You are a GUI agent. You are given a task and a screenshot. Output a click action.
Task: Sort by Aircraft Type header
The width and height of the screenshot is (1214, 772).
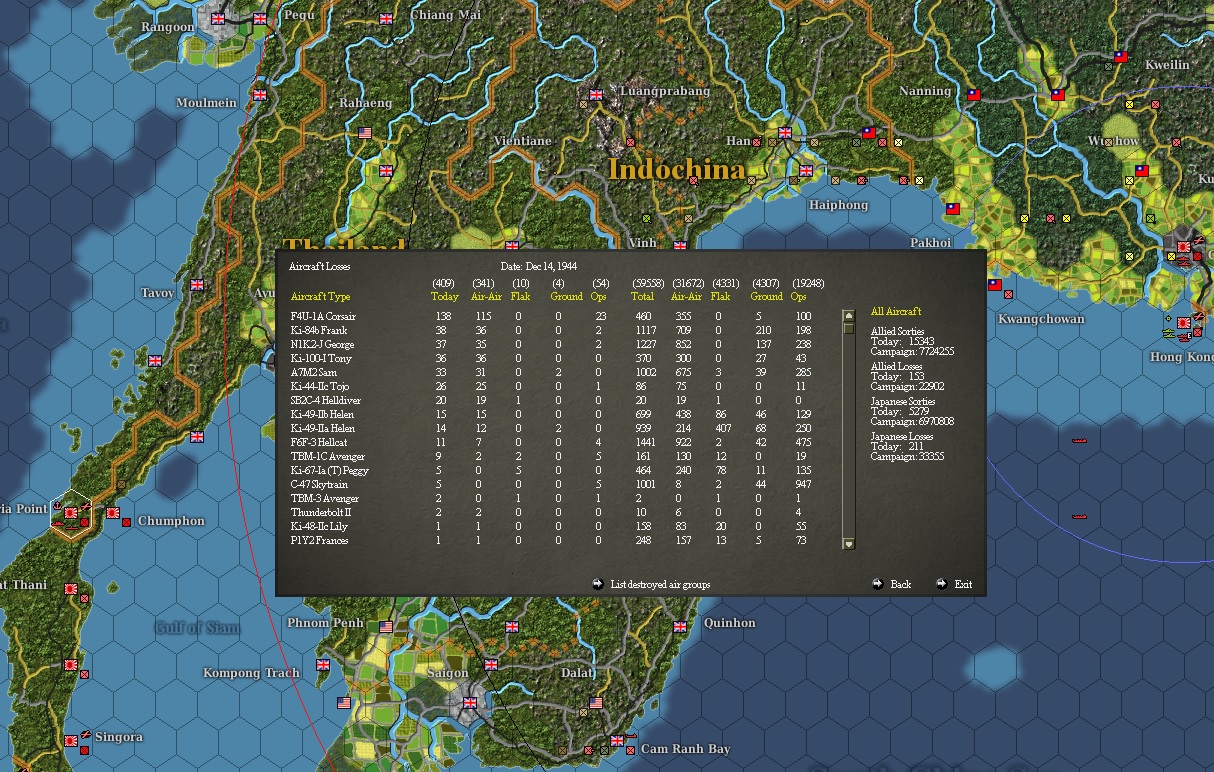(320, 296)
